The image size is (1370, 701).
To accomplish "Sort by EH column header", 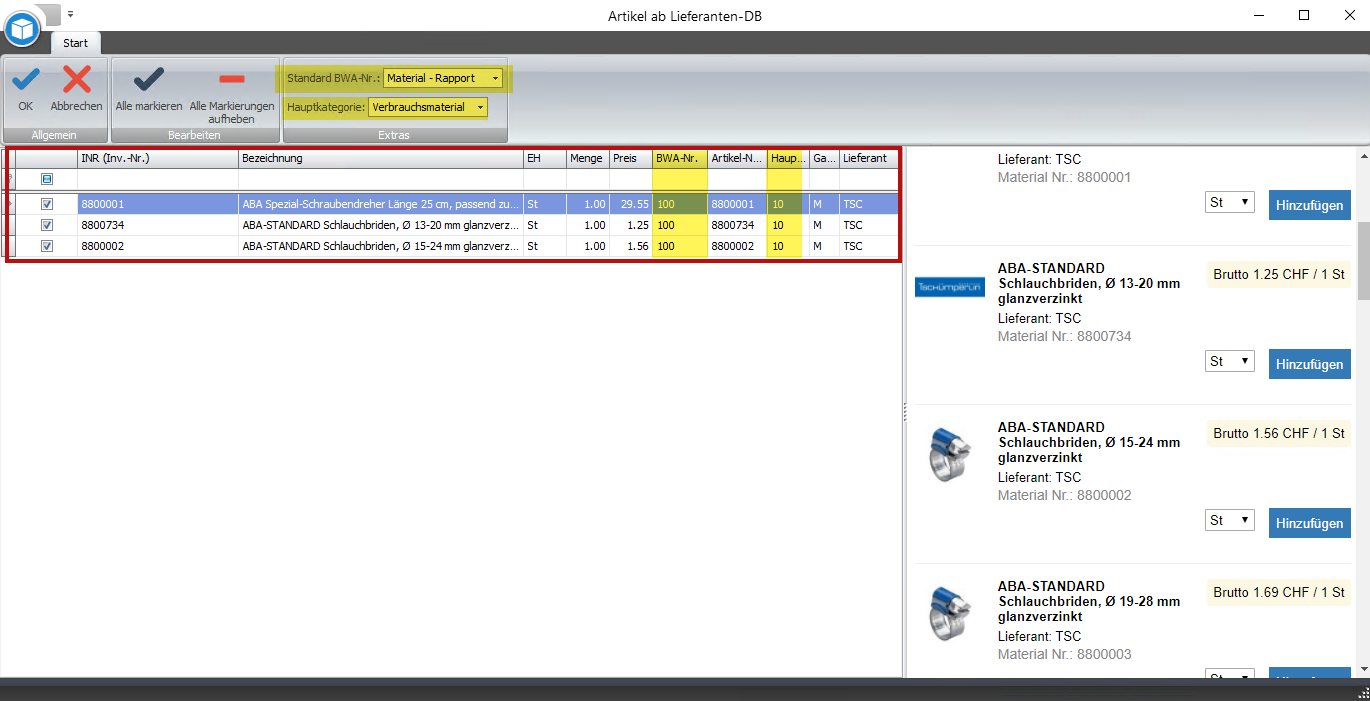I will click(x=545, y=158).
